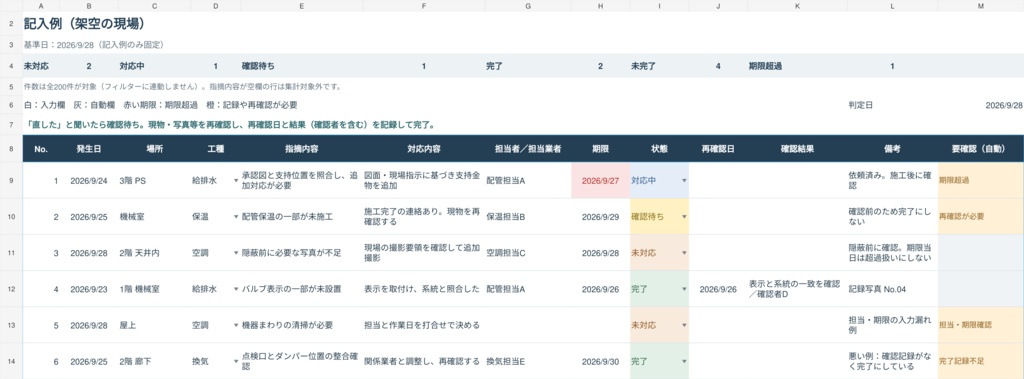Screen dimensions: 1024x379
Task: Click the 保温 work type cell
Action: [x=216, y=217]
